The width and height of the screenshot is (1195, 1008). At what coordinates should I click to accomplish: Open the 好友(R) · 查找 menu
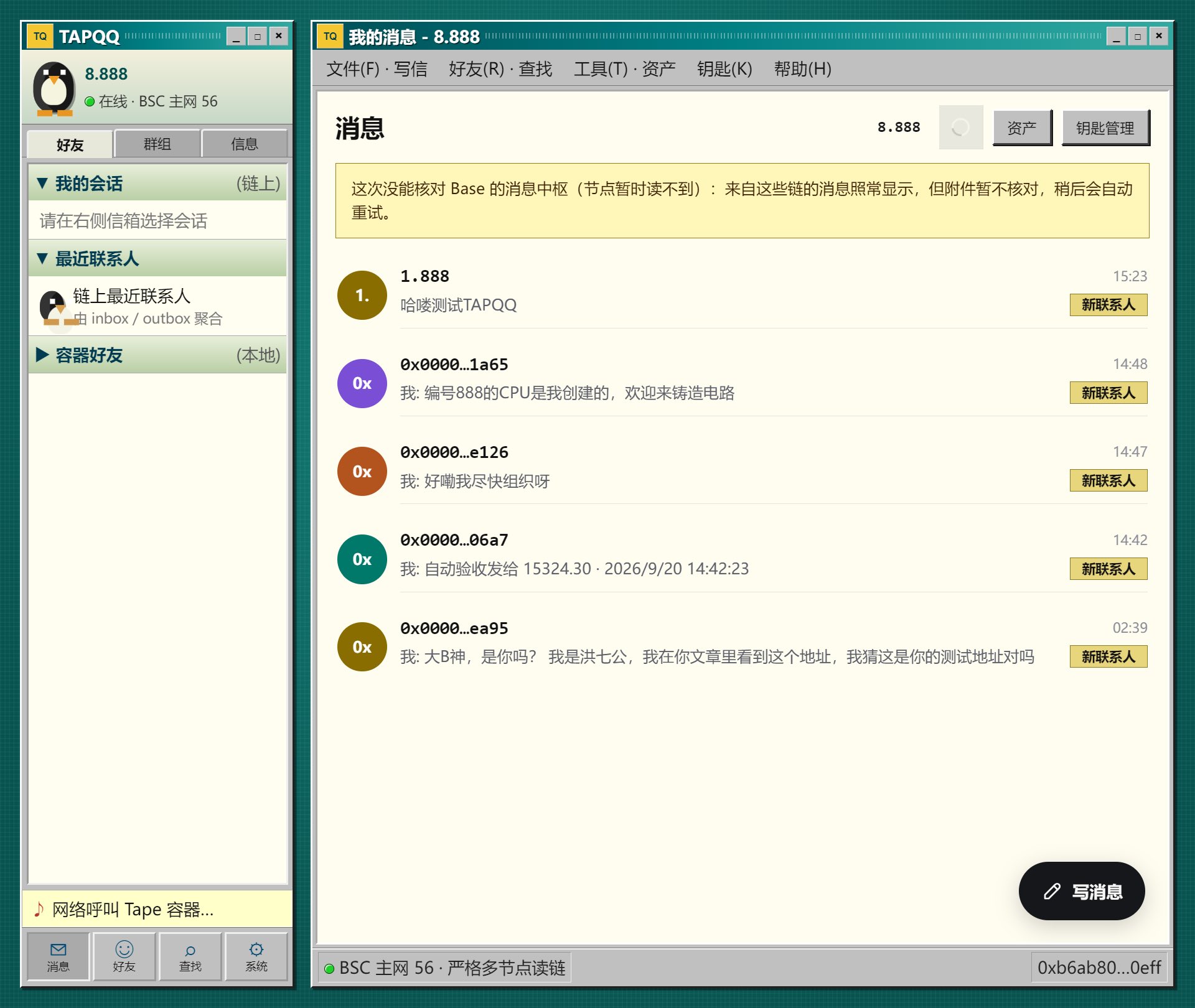(500, 68)
